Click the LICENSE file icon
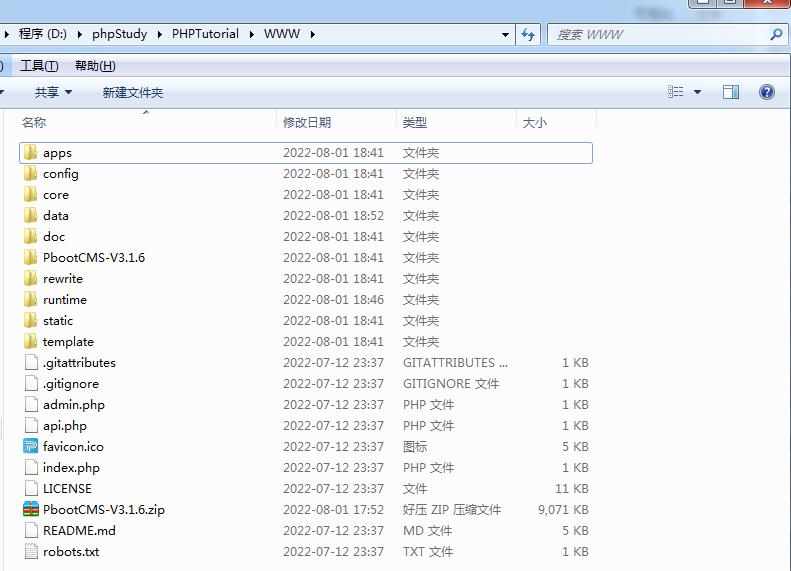Viewport: 791px width, 571px height. click(x=31, y=488)
